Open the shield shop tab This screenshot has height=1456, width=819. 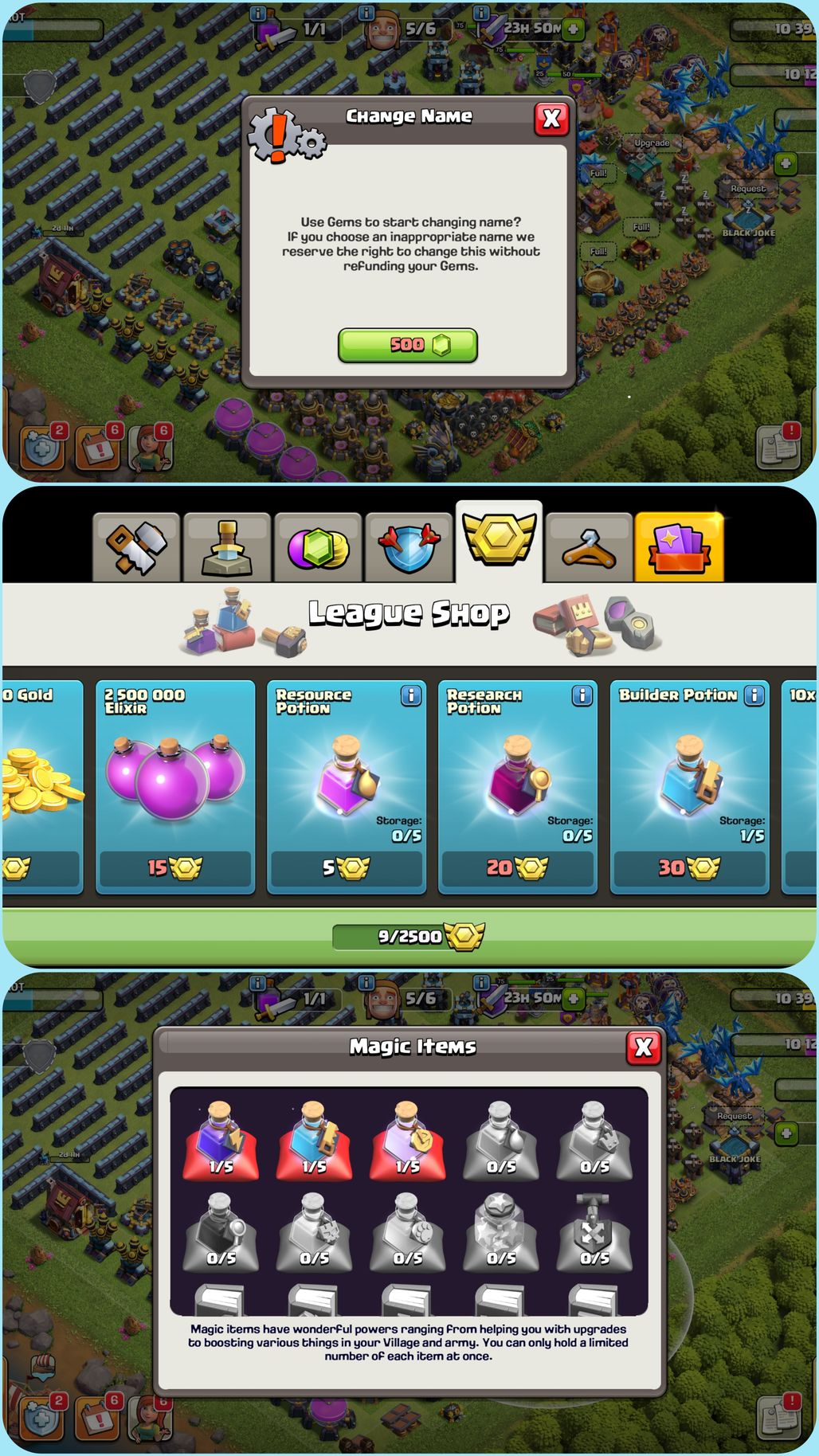click(409, 548)
